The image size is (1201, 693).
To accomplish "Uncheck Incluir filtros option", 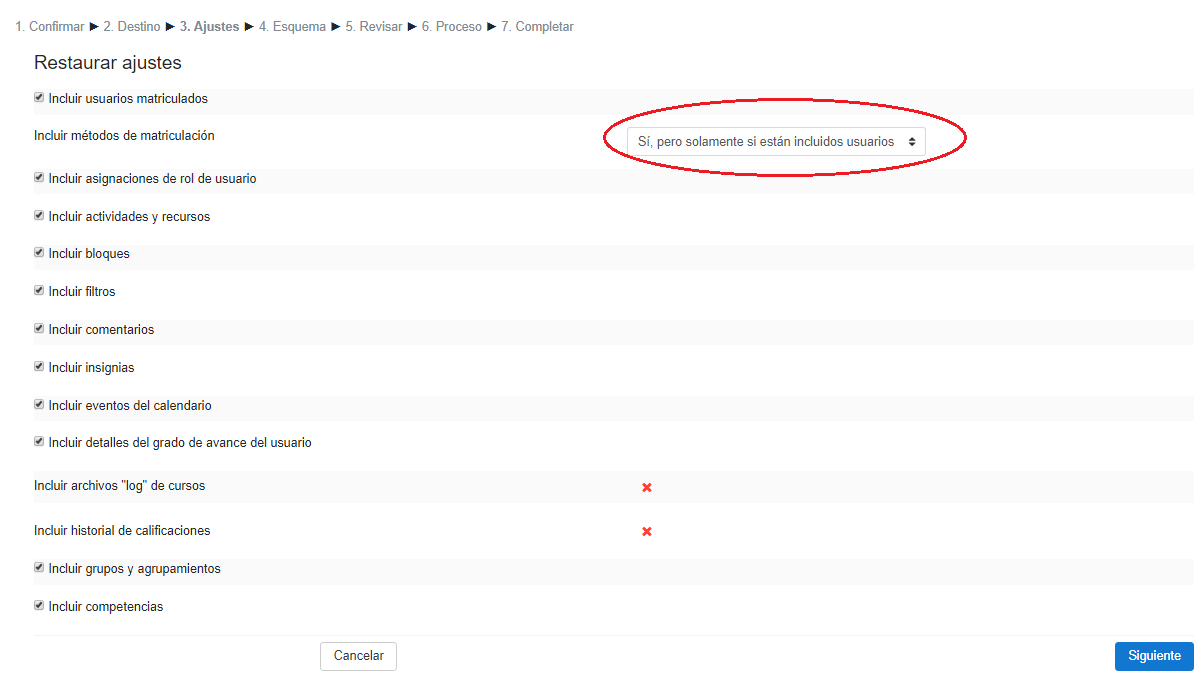I will click(39, 291).
